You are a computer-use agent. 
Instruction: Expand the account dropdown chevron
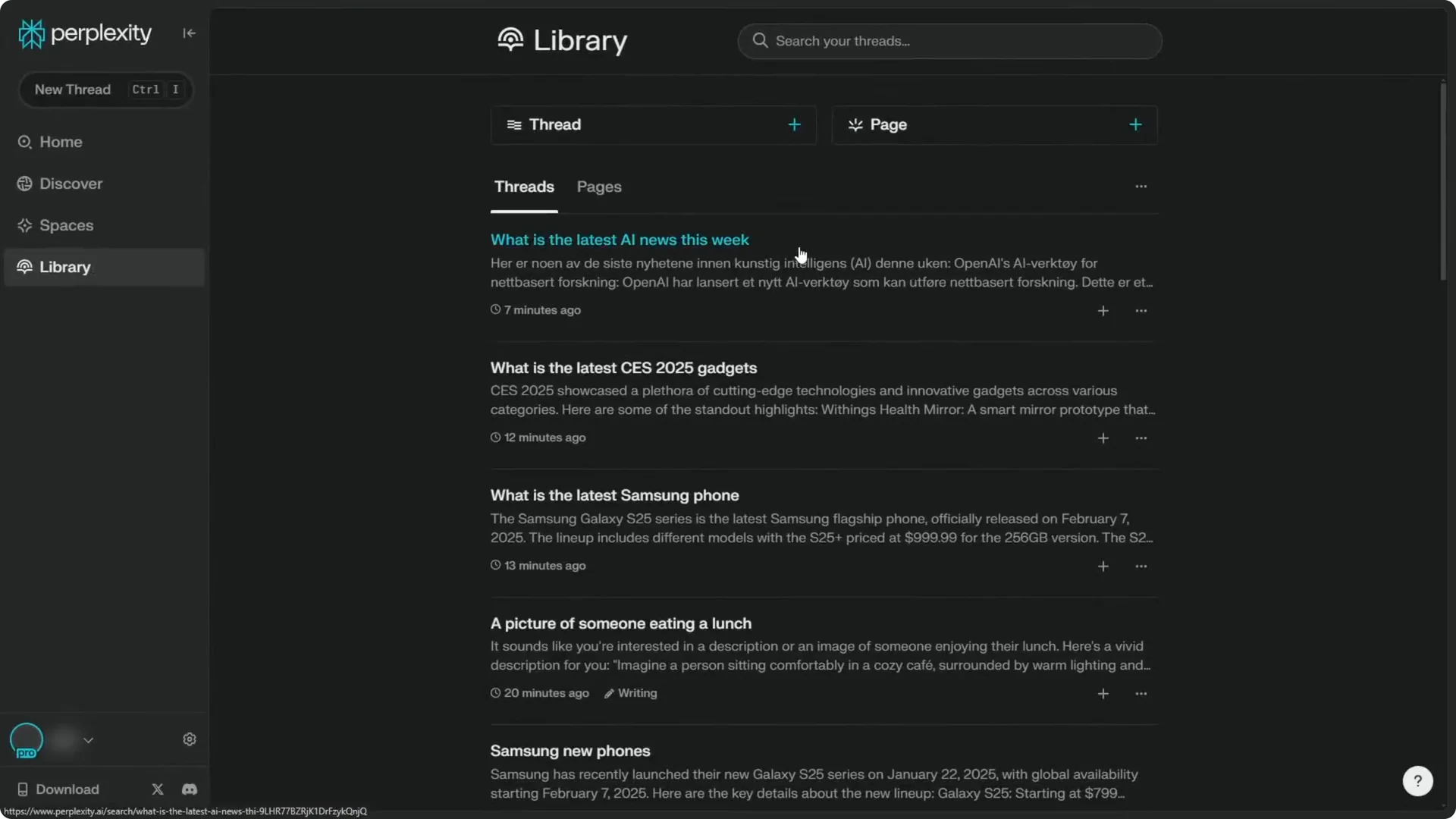(x=89, y=740)
